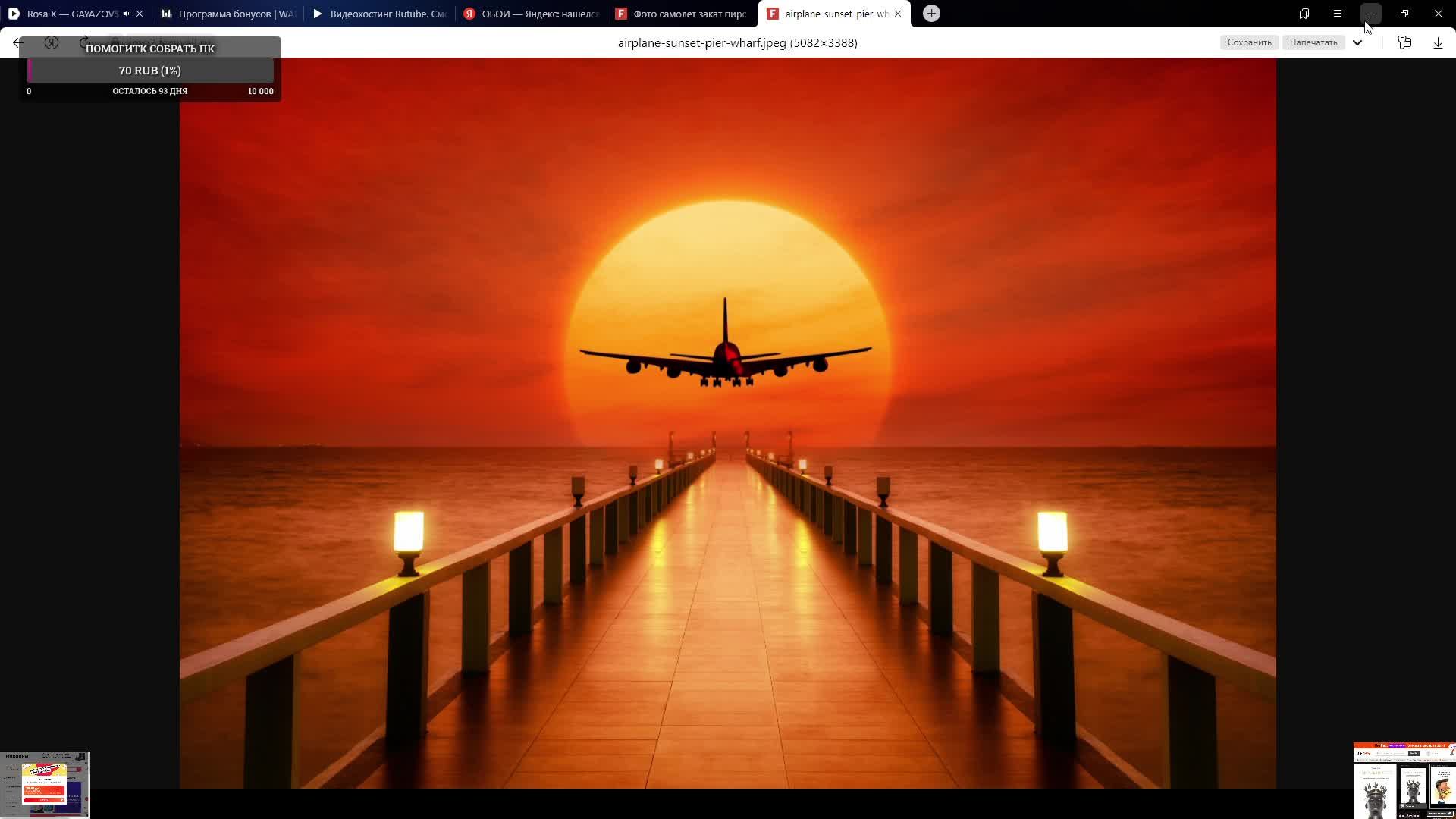Click the 70 RUB donation progress bar
Image resolution: width=1456 pixels, height=819 pixels.
pos(150,71)
